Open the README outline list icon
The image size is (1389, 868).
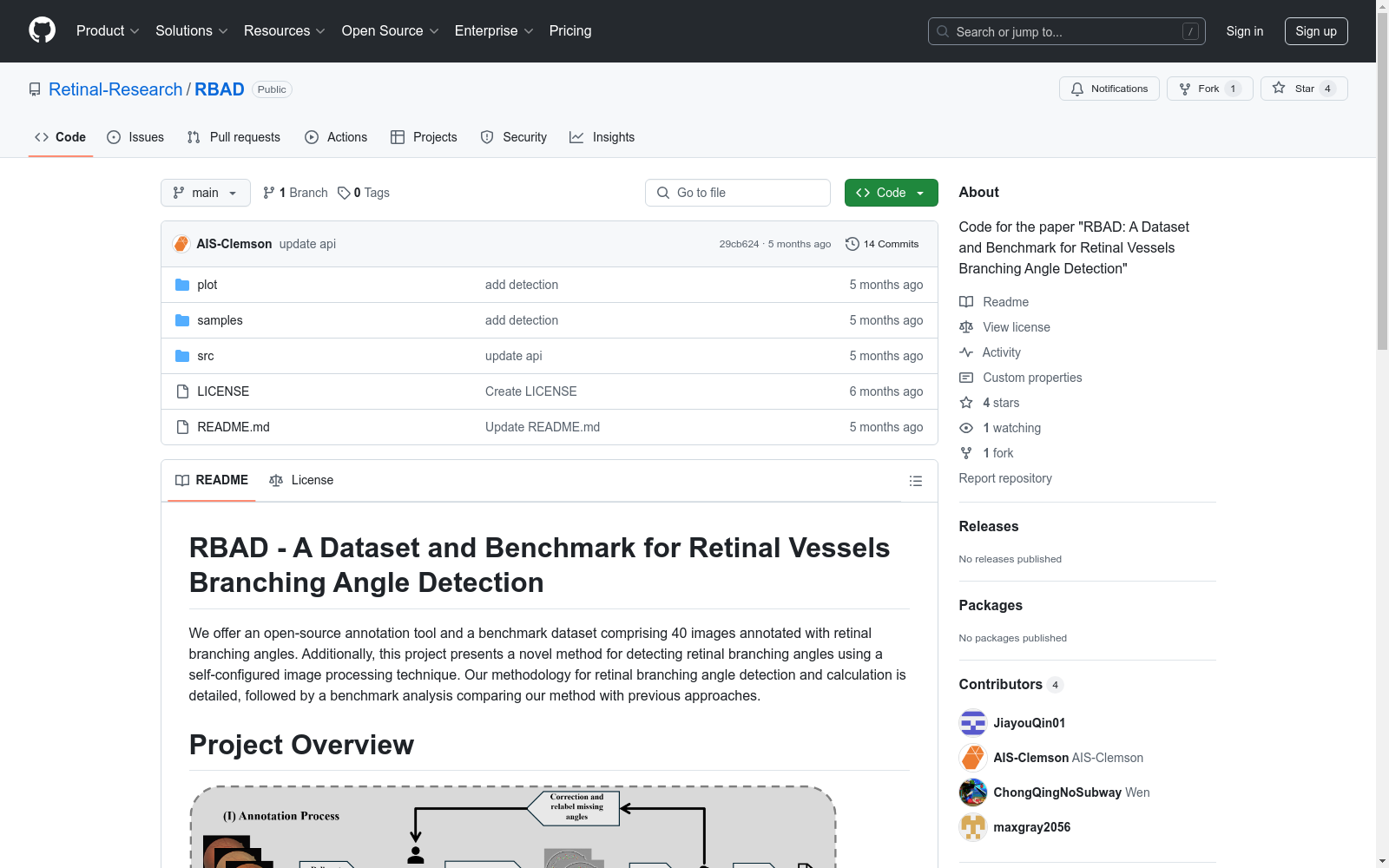coord(915,481)
